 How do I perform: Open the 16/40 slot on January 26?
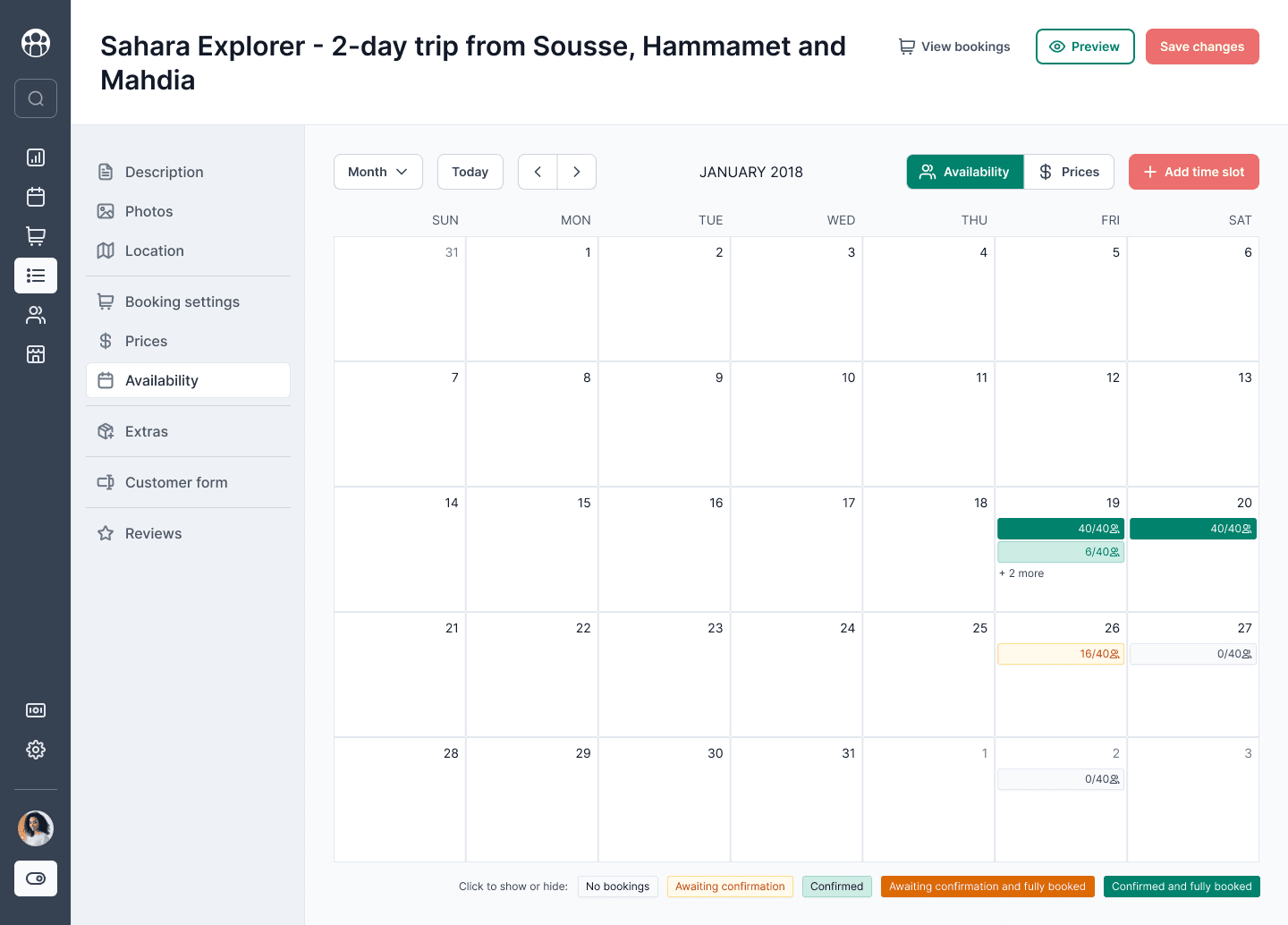pos(1061,654)
